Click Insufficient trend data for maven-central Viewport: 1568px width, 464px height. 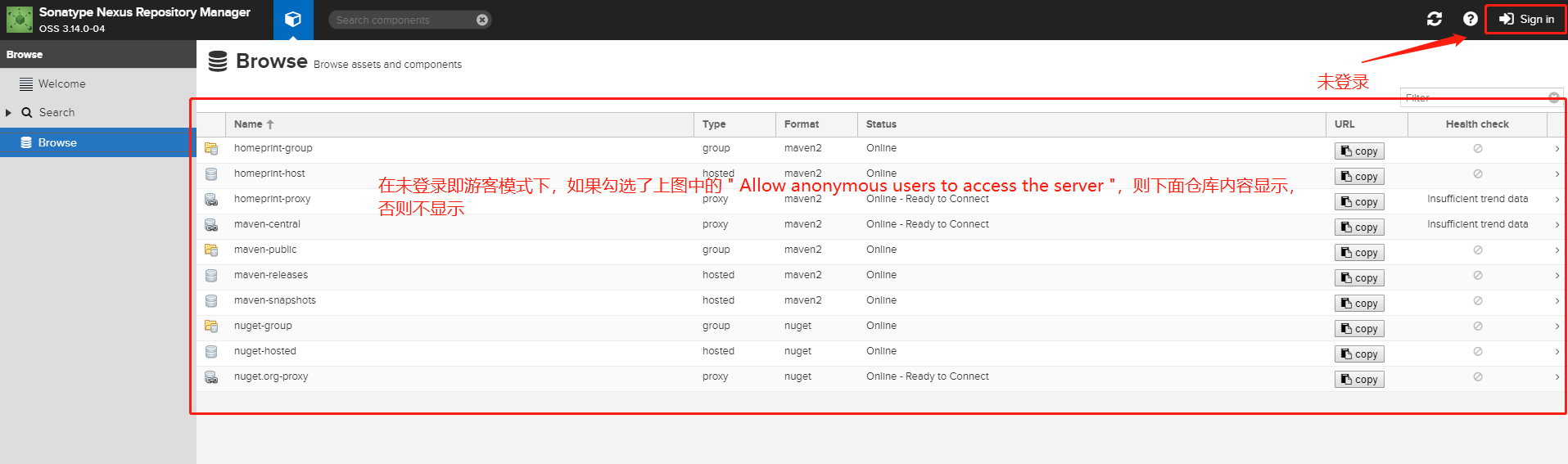1477,224
